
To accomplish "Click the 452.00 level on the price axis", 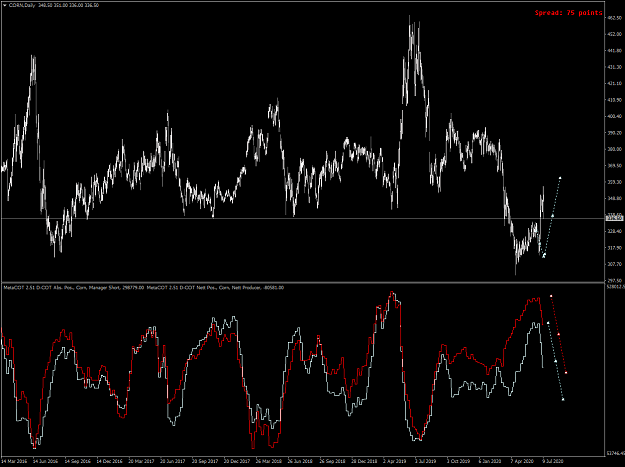I will point(614,34).
